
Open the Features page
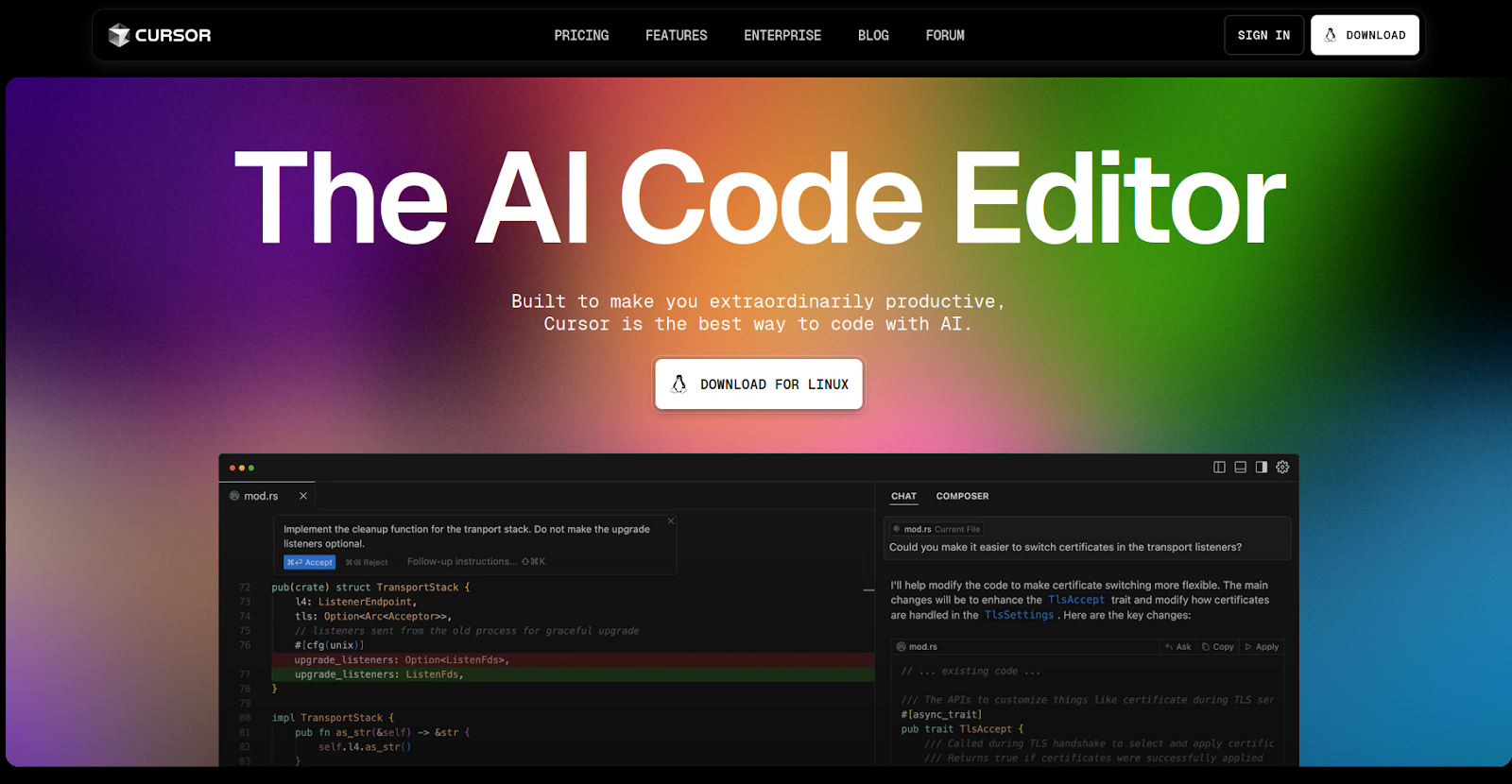(x=676, y=35)
